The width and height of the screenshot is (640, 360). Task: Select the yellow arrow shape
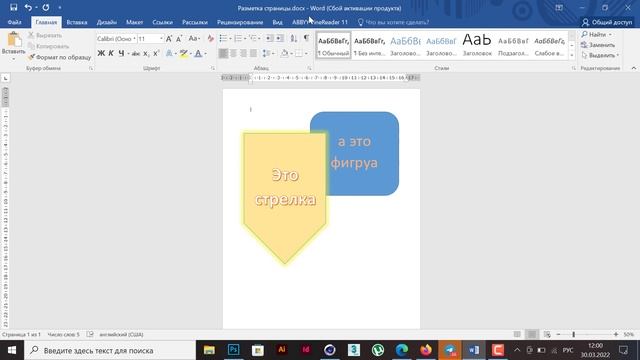click(284, 198)
